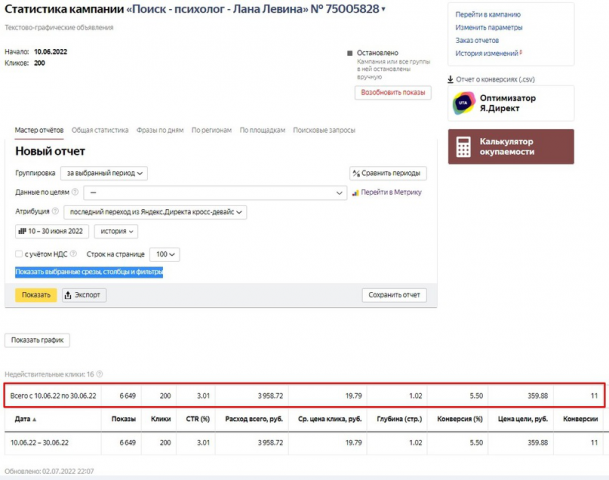609x480 pixels.
Task: Switch to Мастер отчётов tab
Action: point(39,130)
